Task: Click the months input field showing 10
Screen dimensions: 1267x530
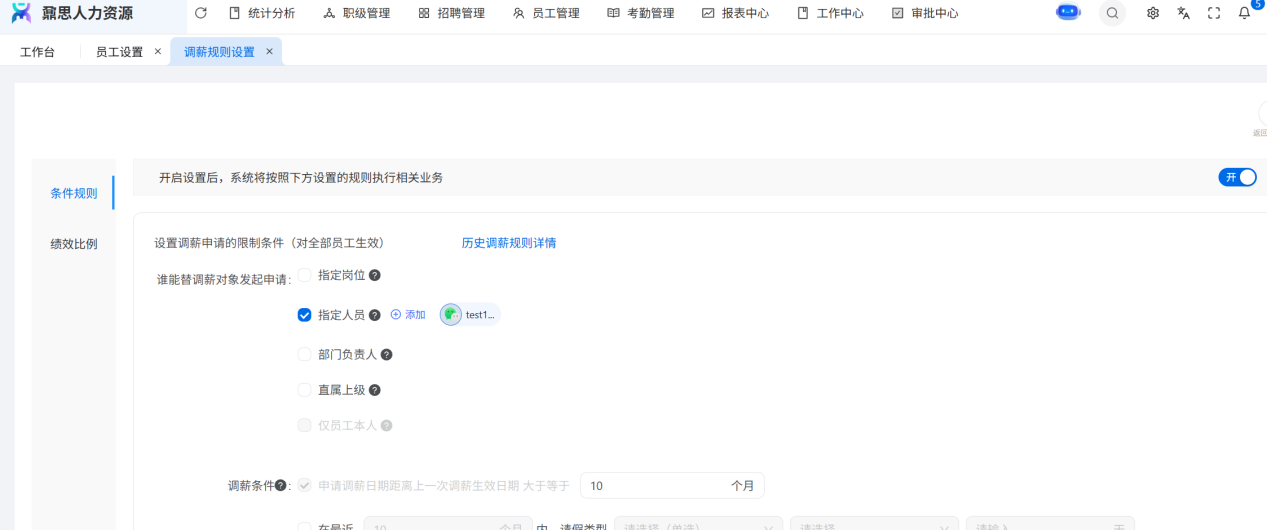Action: tap(655, 486)
